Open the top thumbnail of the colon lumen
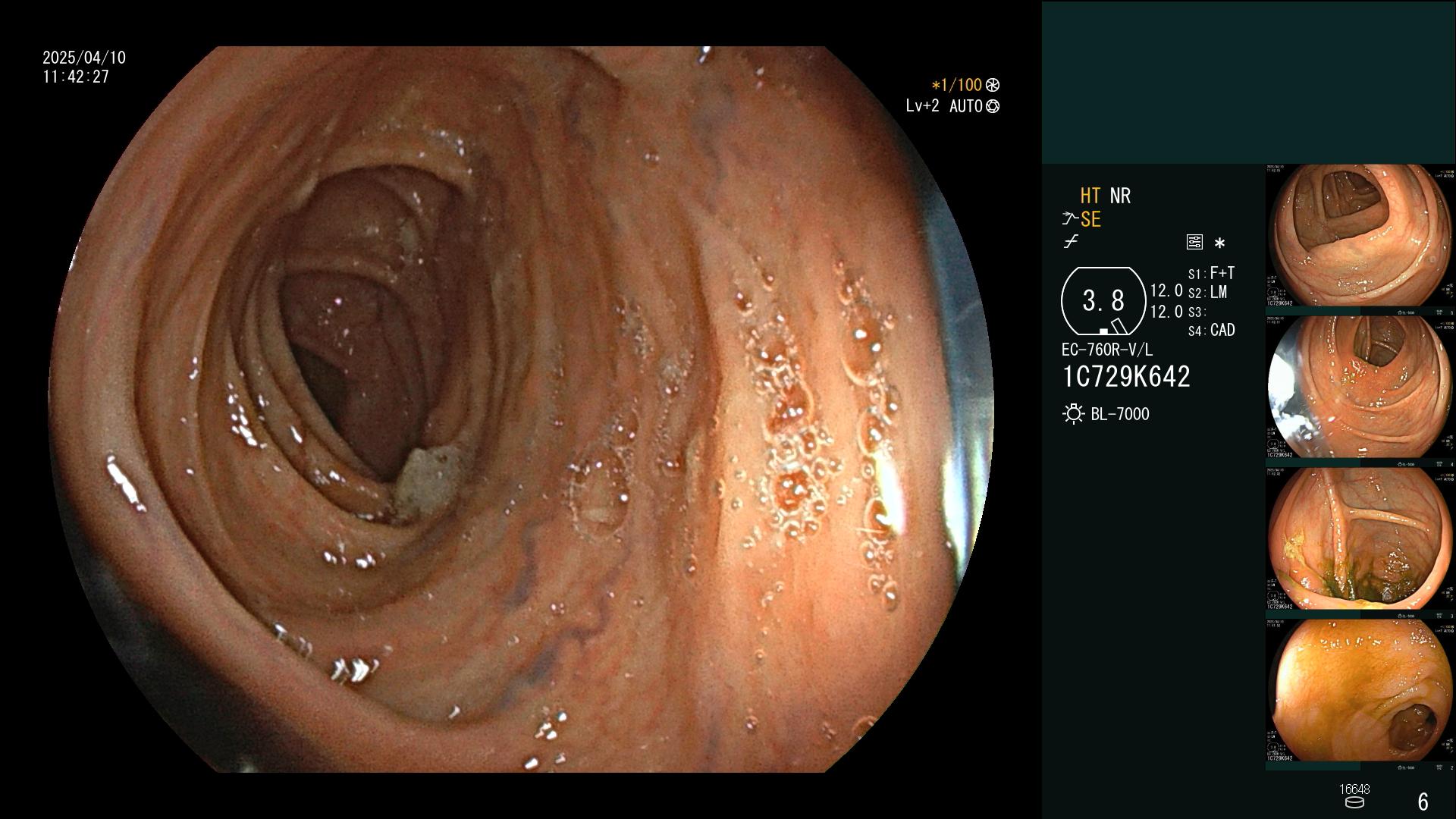1456x819 pixels. tap(1360, 236)
